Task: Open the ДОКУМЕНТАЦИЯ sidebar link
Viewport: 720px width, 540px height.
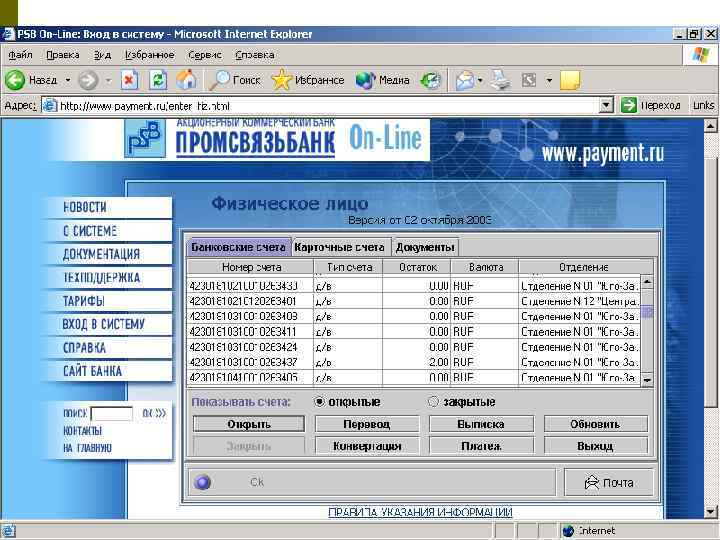Action: (101, 254)
